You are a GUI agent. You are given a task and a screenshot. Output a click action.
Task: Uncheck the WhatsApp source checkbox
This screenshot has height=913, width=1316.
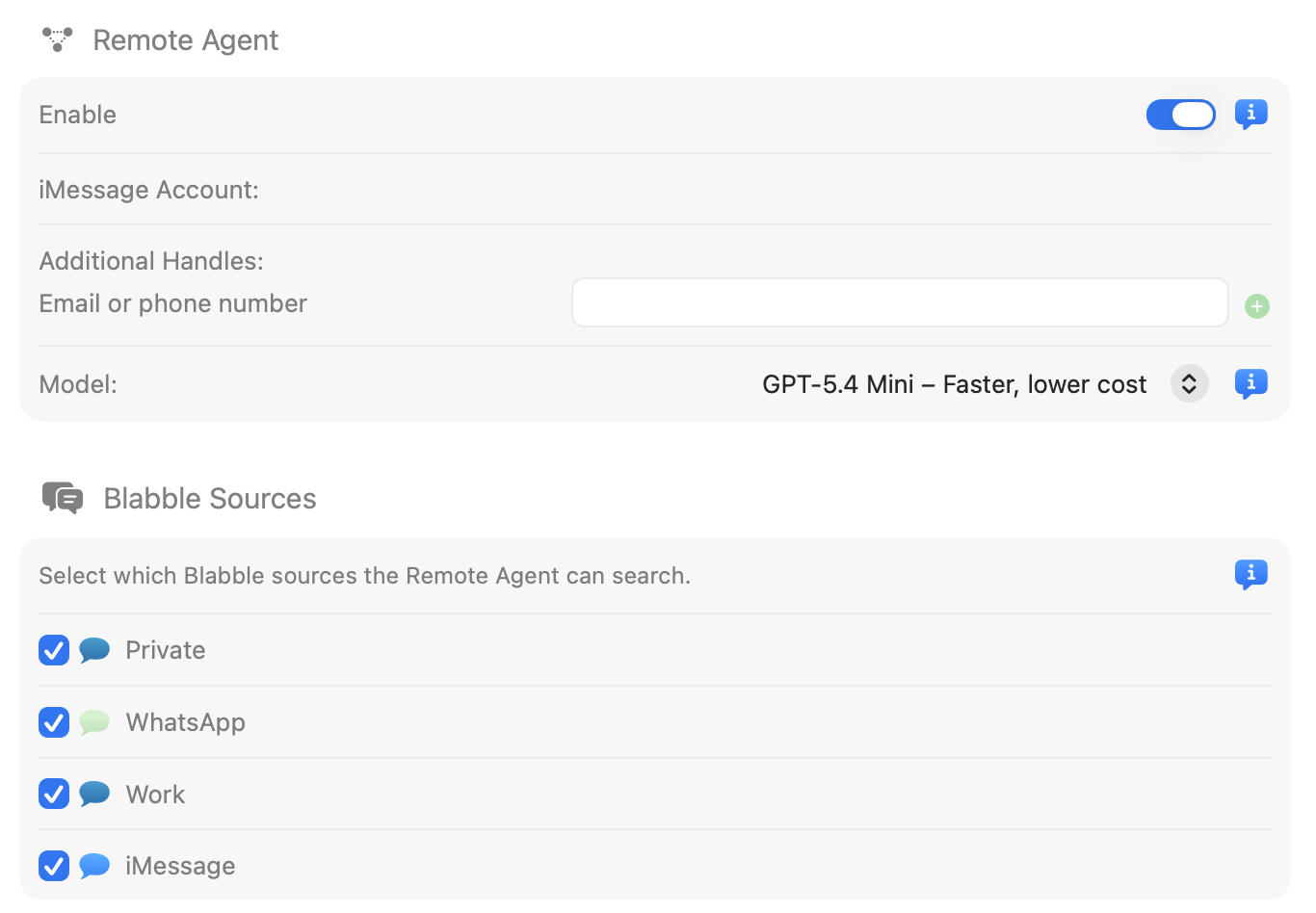tap(54, 721)
